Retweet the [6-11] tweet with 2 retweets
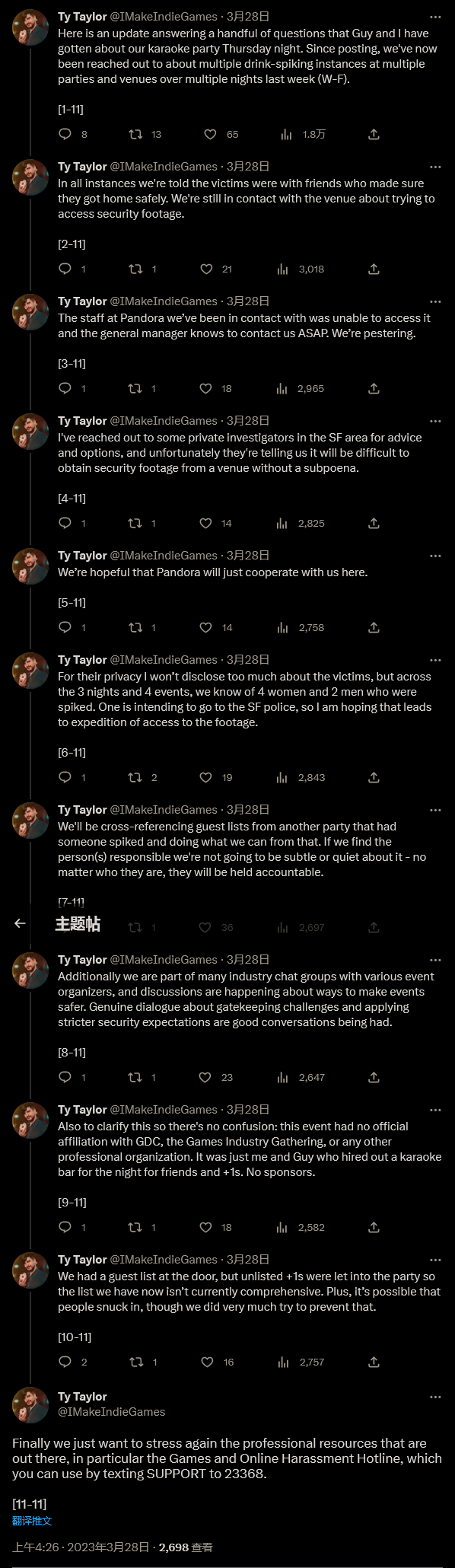Viewport: 455px width, 1568px height. [x=135, y=777]
